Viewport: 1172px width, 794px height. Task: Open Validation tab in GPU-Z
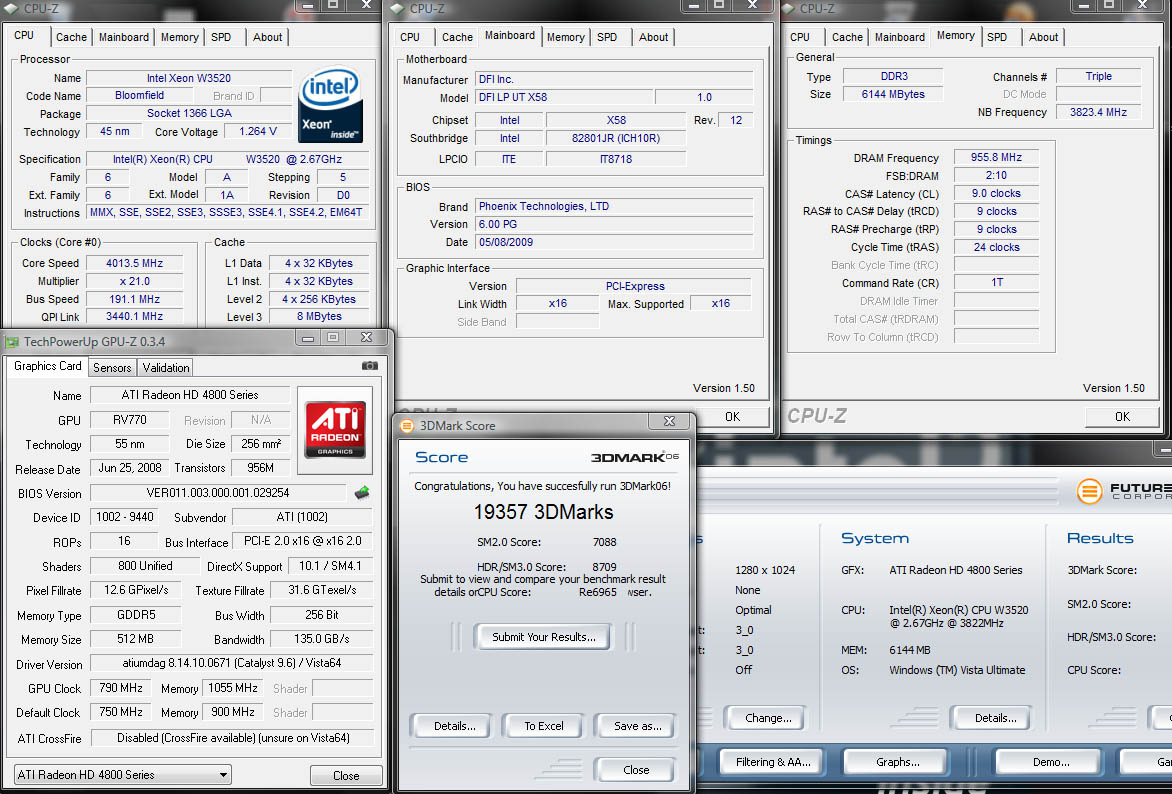click(x=166, y=367)
